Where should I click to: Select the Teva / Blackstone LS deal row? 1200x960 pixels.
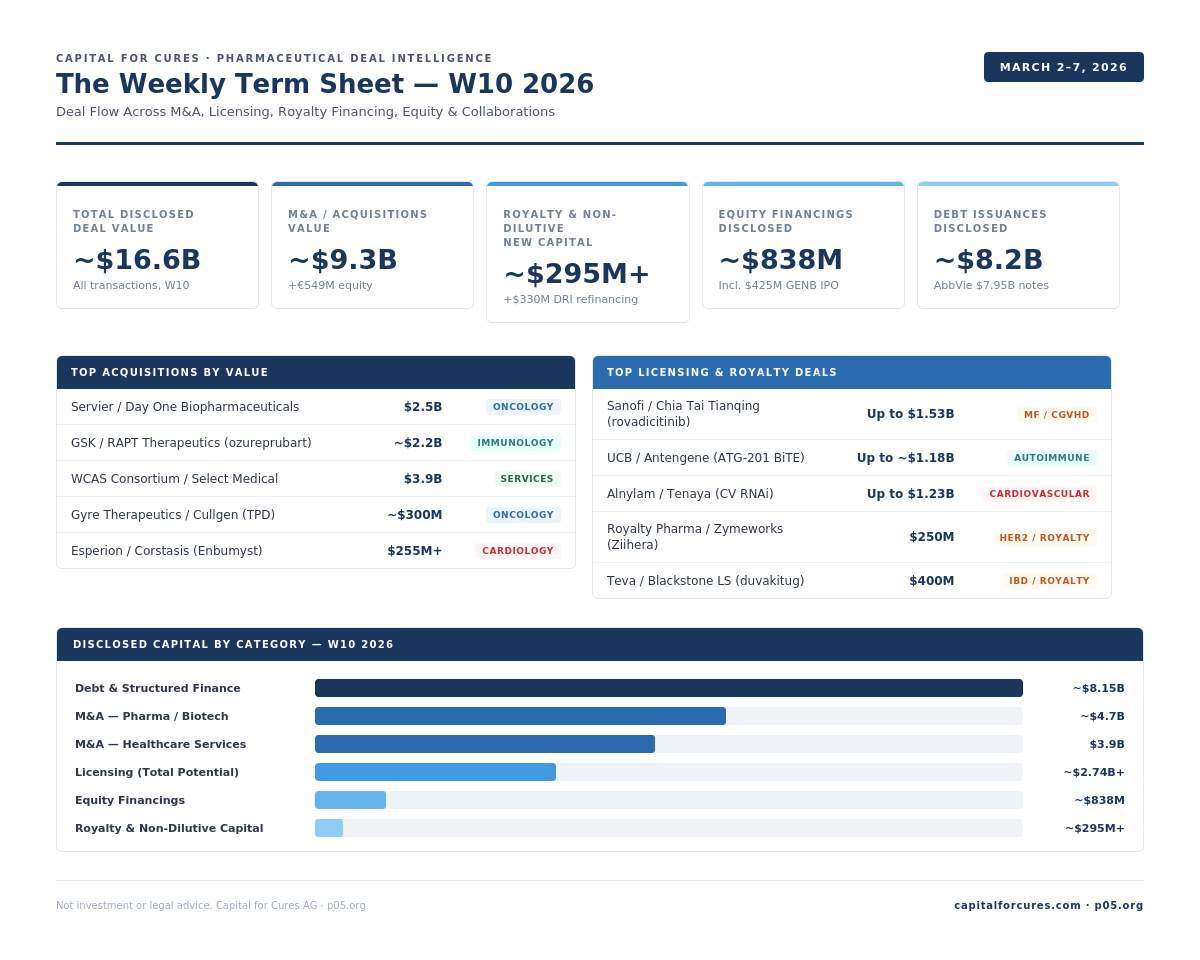point(851,581)
